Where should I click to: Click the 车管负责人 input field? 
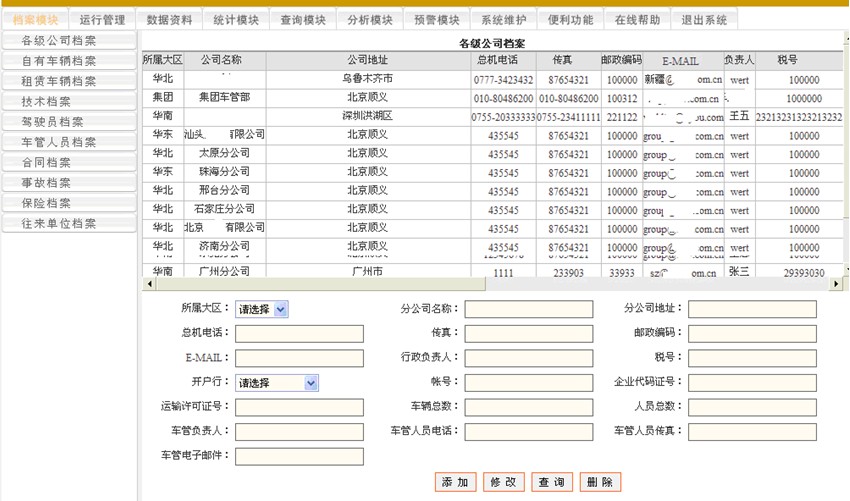tap(299, 432)
